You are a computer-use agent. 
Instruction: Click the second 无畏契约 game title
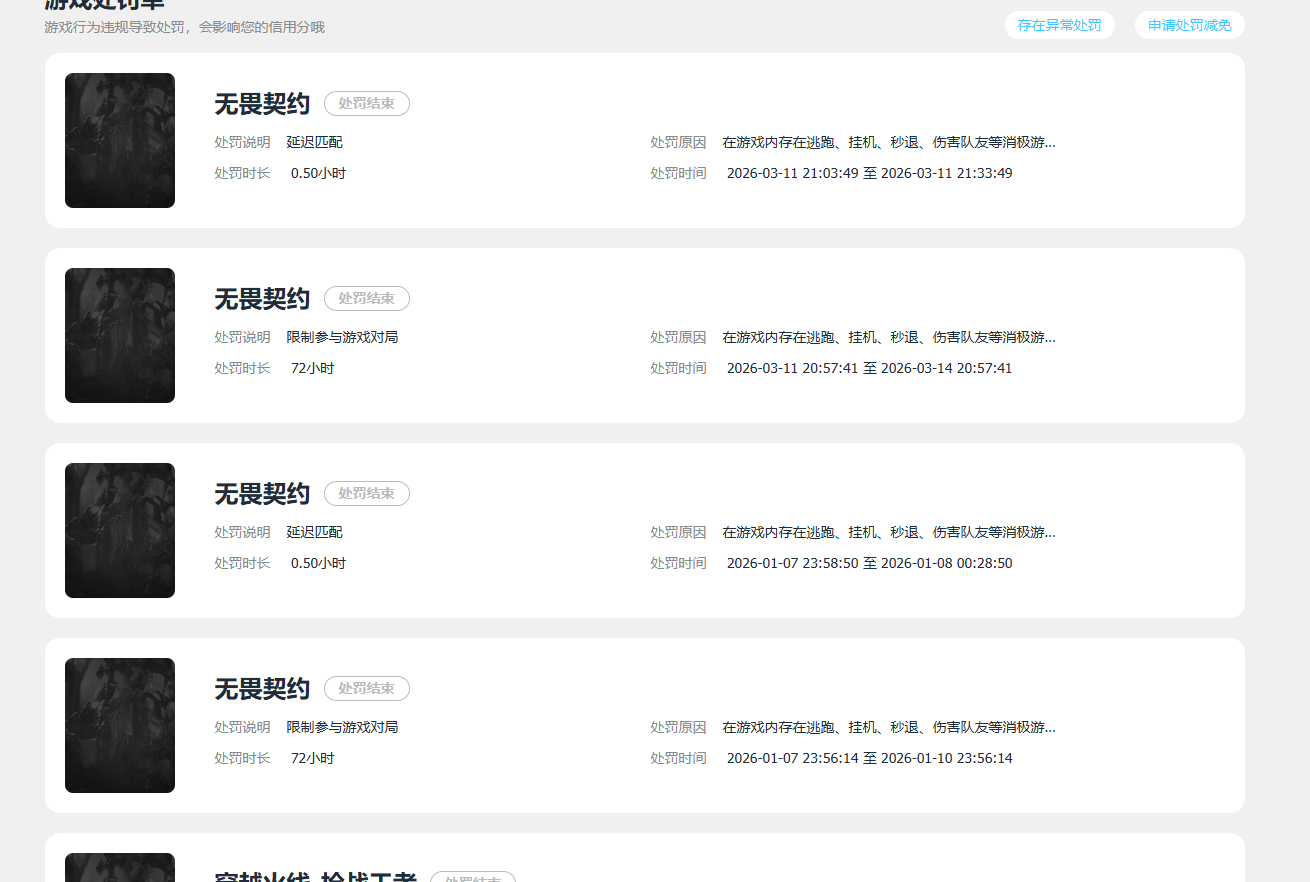coord(261,298)
